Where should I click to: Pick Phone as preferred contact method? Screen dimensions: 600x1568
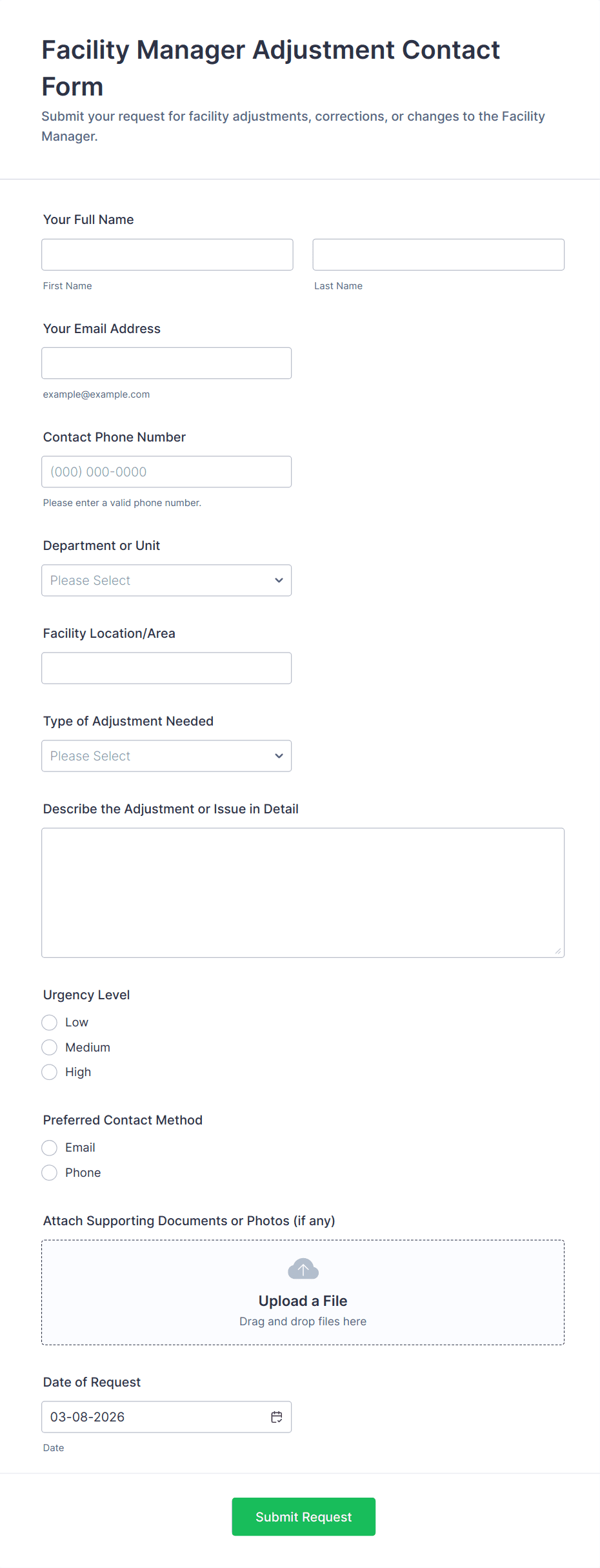pos(50,1173)
